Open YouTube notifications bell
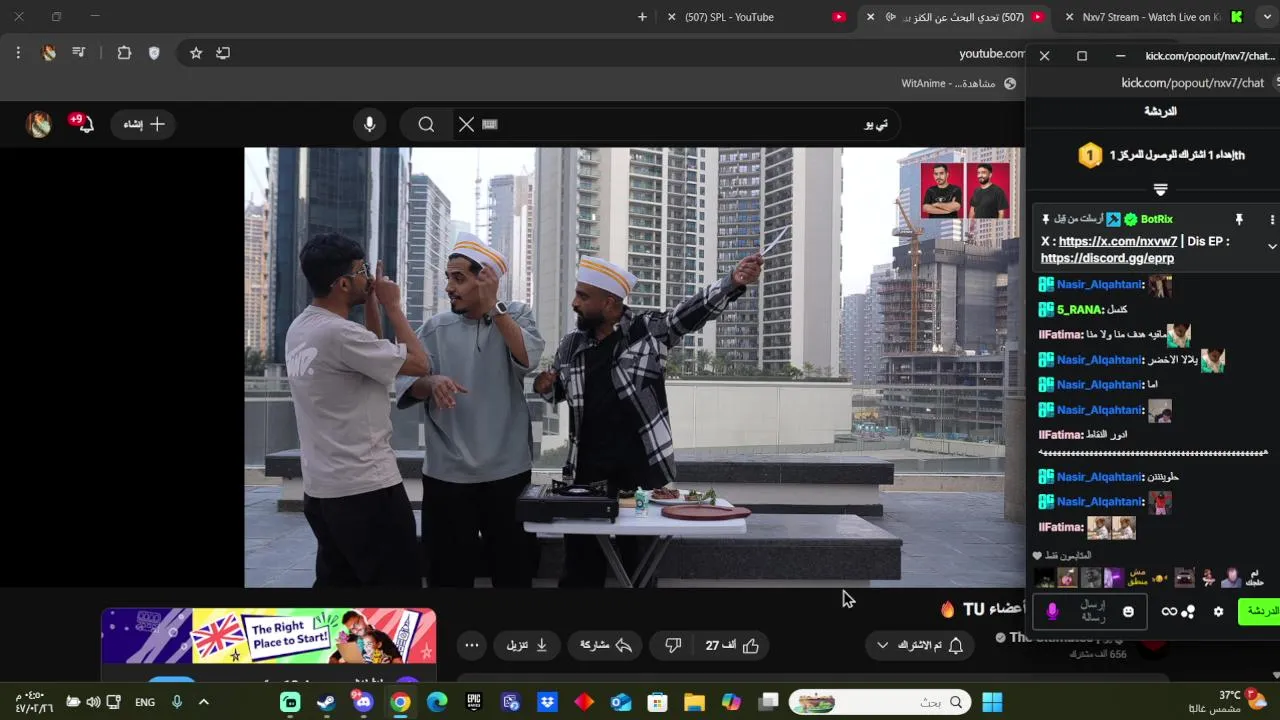1280x720 pixels. click(x=84, y=124)
